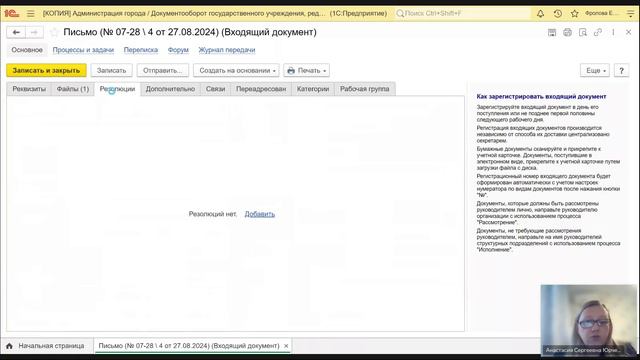This screenshot has width=640, height=360.
Task: Switch to Рабочая группа tab
Action: (364, 89)
